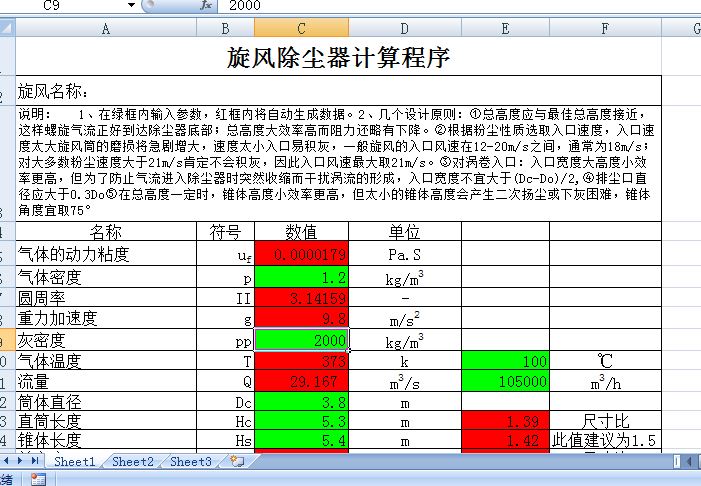Click the macro record icon in status bar
This screenshot has width=701, height=486.
coord(38,479)
